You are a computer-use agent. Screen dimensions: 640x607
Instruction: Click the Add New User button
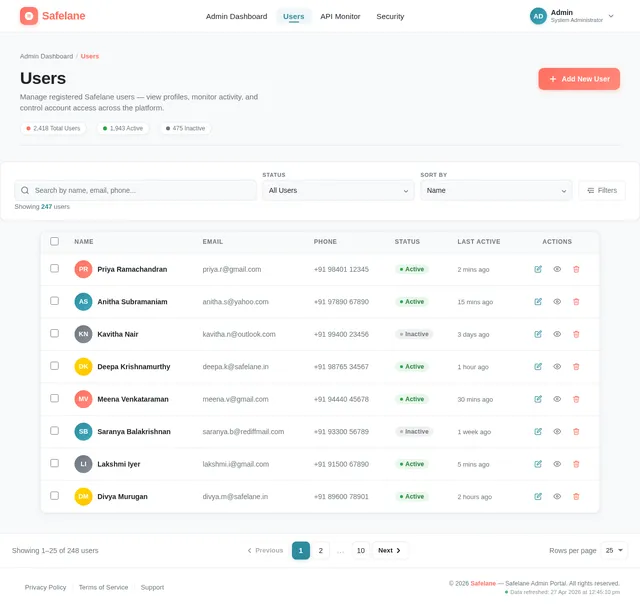(579, 79)
